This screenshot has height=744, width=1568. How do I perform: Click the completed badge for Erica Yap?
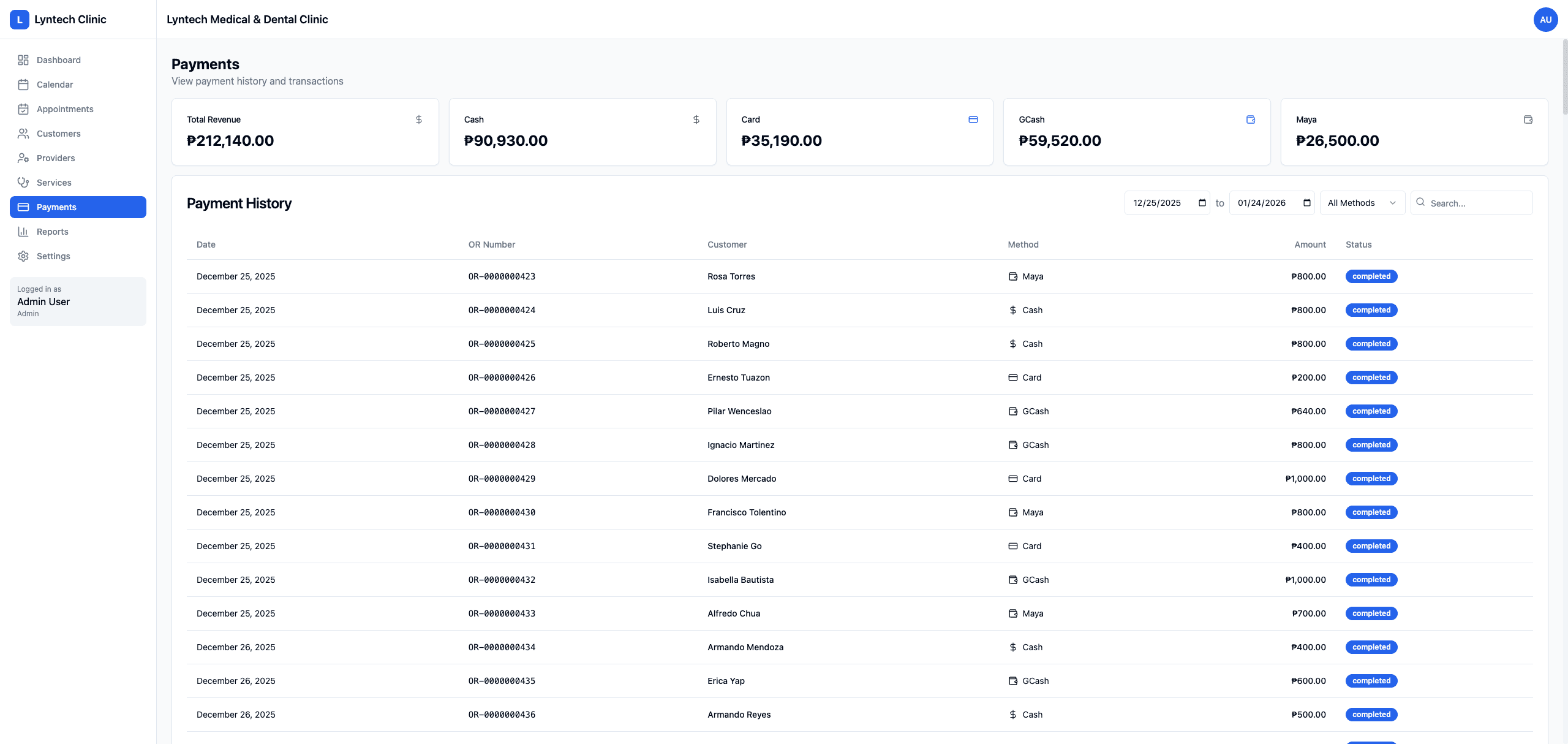click(1371, 681)
